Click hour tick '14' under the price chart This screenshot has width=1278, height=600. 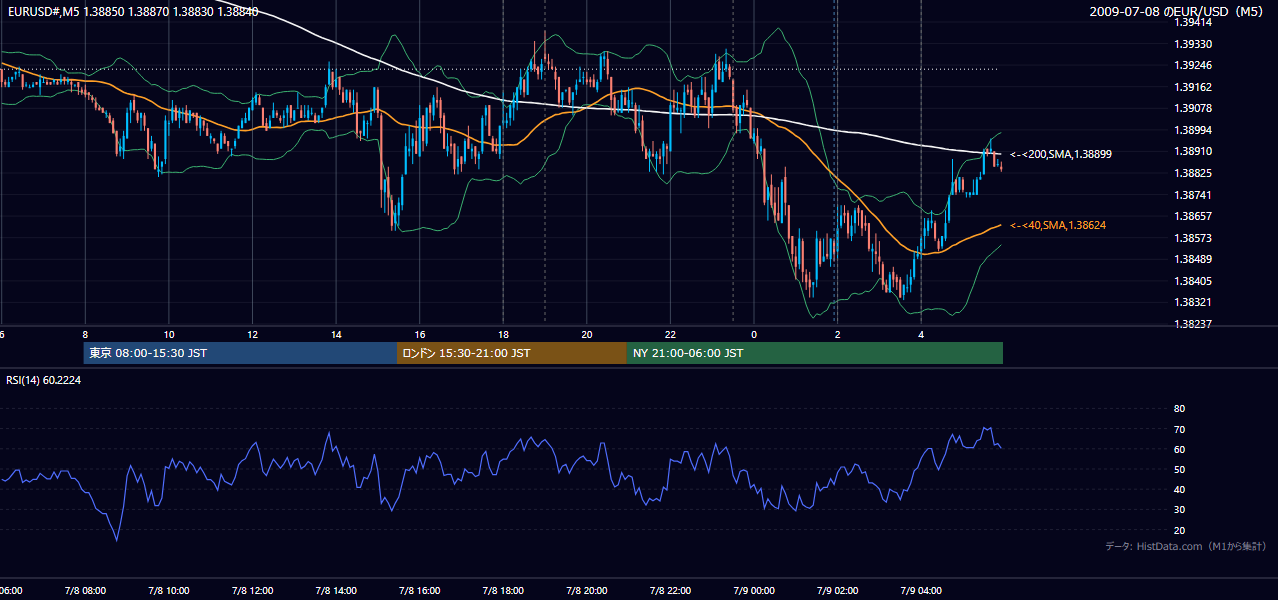(336, 335)
